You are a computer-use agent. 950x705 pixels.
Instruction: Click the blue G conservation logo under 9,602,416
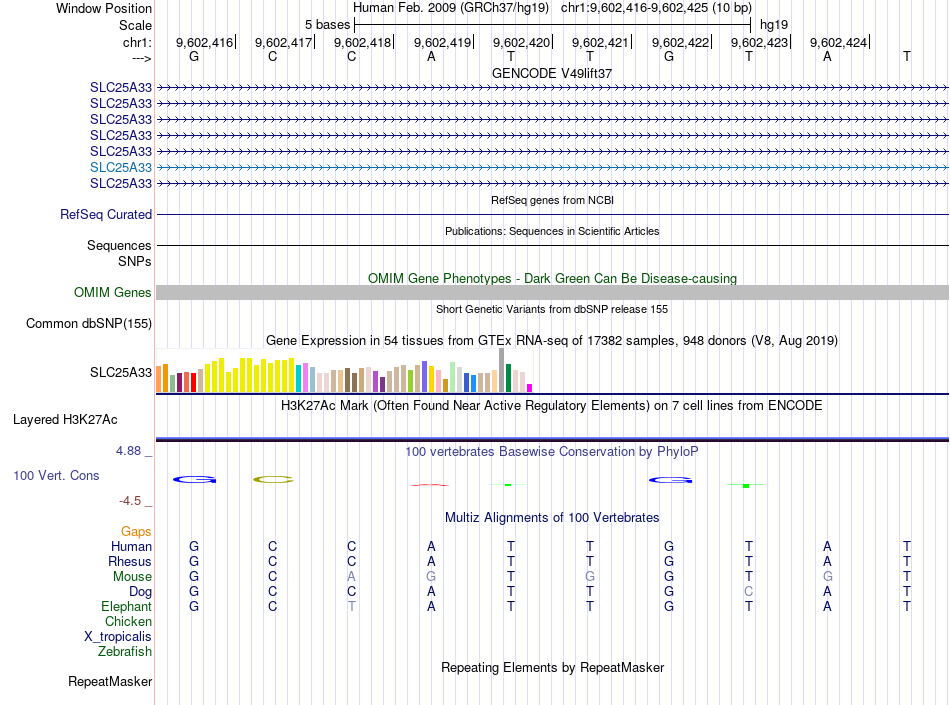pyautogui.click(x=194, y=480)
